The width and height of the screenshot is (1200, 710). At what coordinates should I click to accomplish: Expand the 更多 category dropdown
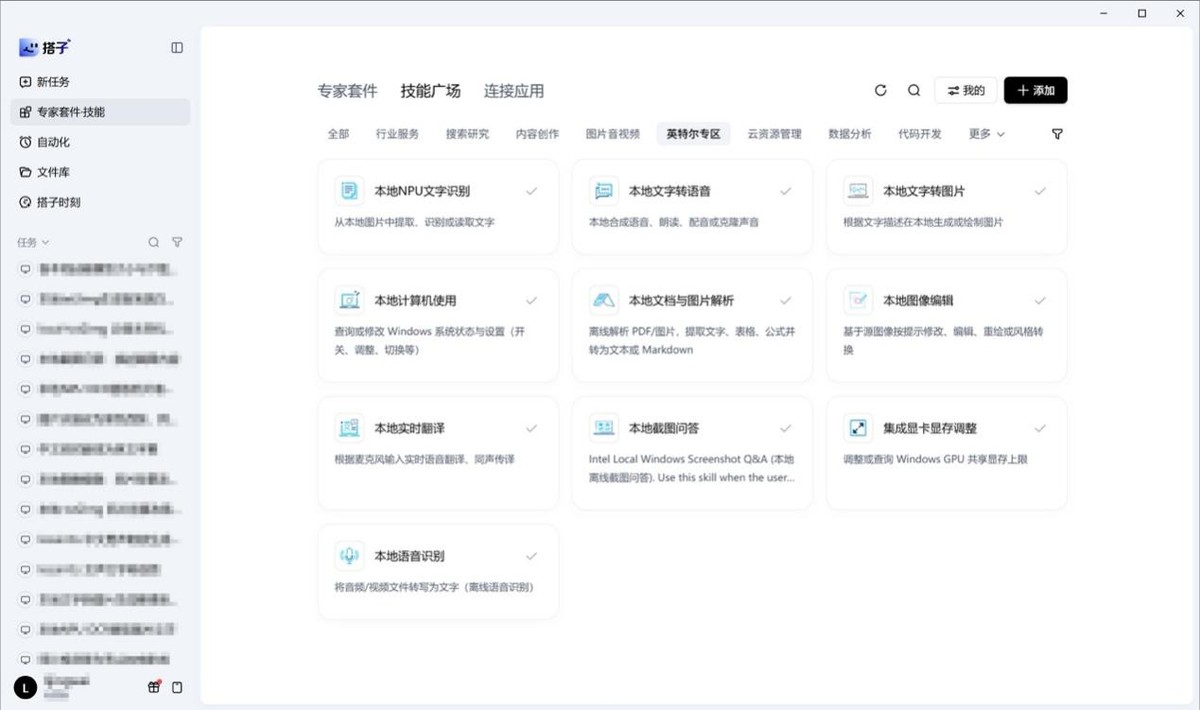(x=986, y=134)
